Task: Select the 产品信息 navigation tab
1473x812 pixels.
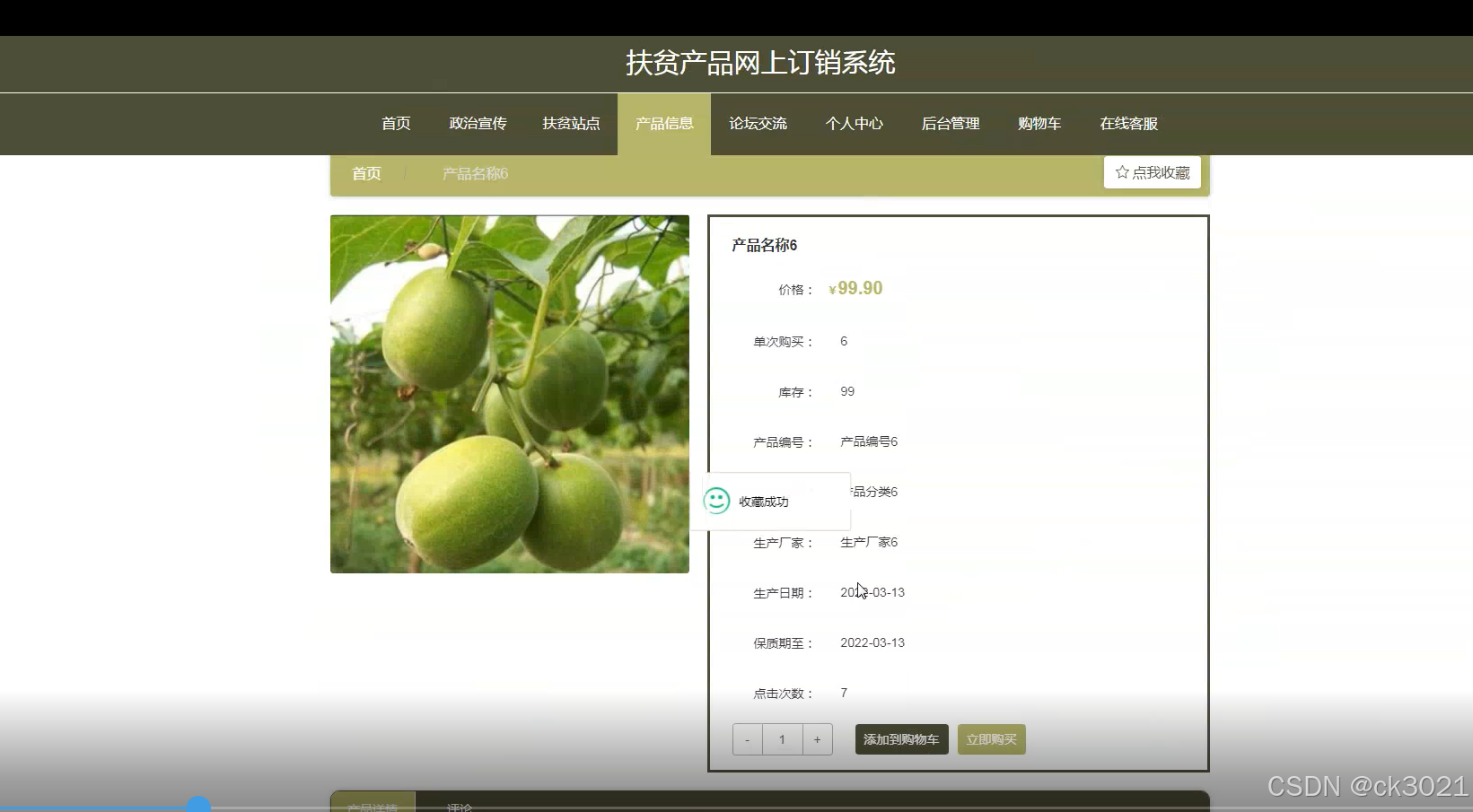Action: pyautogui.click(x=664, y=124)
